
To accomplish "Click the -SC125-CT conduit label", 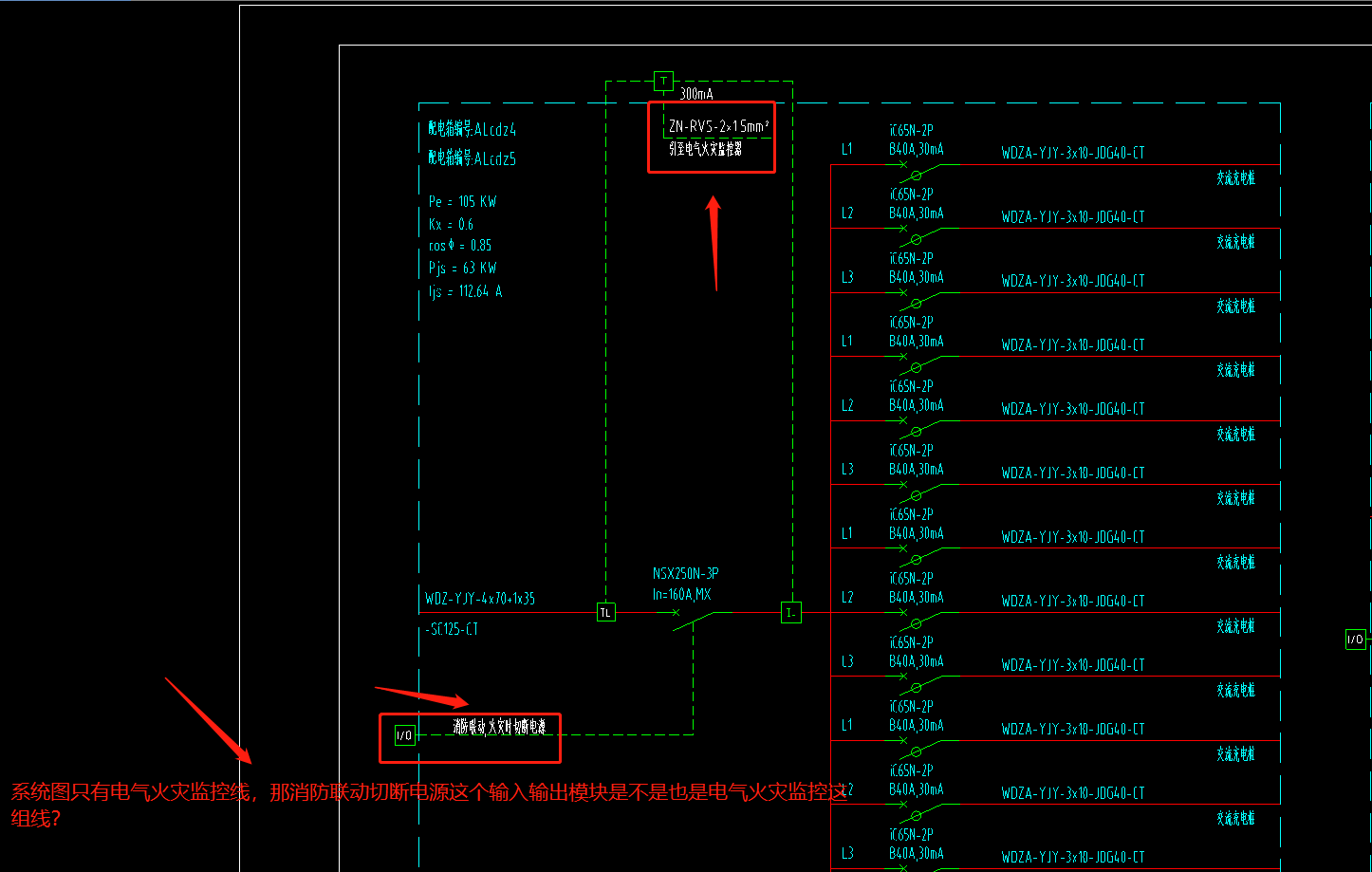I will pos(454,629).
